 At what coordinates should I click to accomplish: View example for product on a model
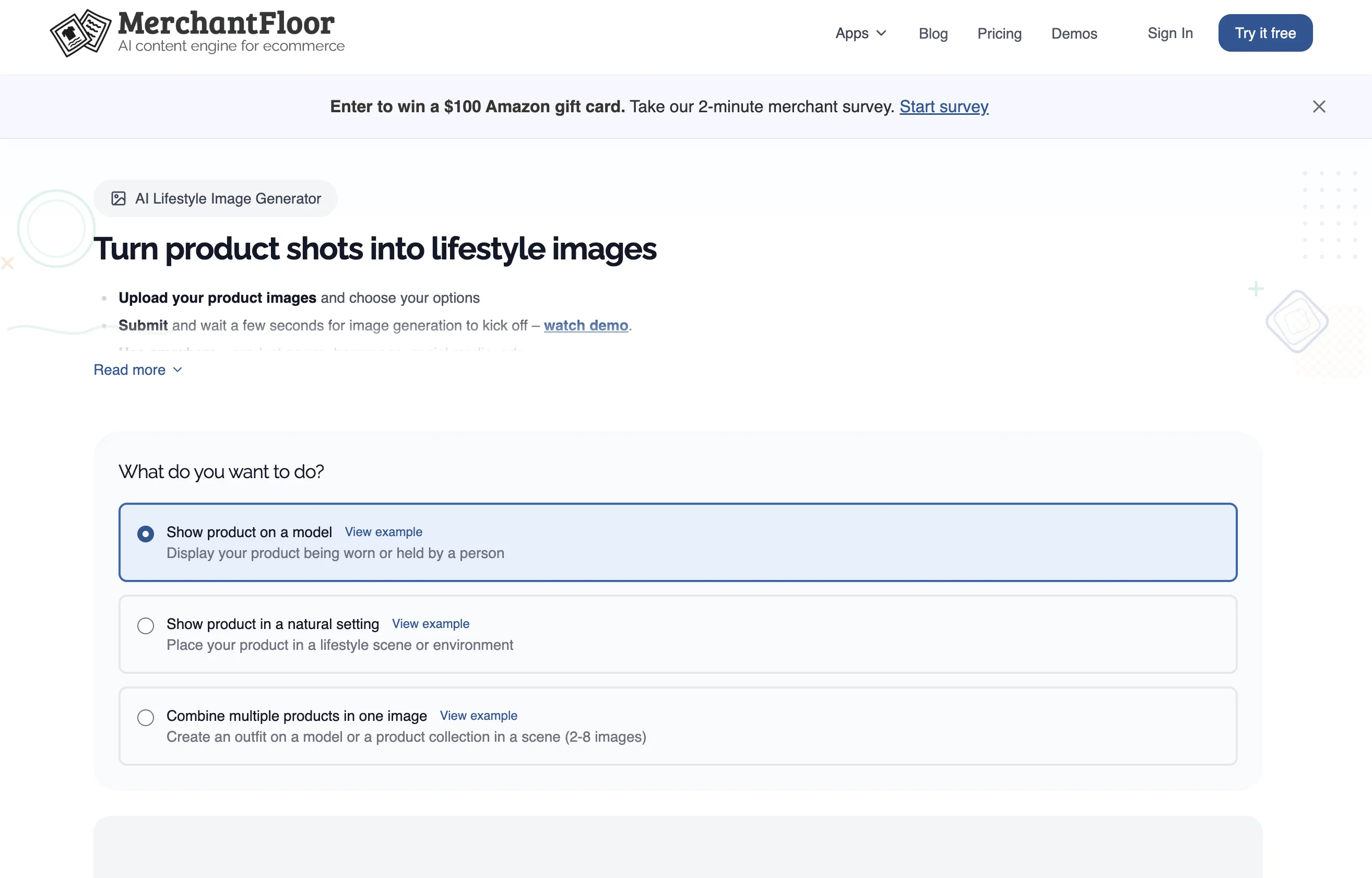(383, 532)
